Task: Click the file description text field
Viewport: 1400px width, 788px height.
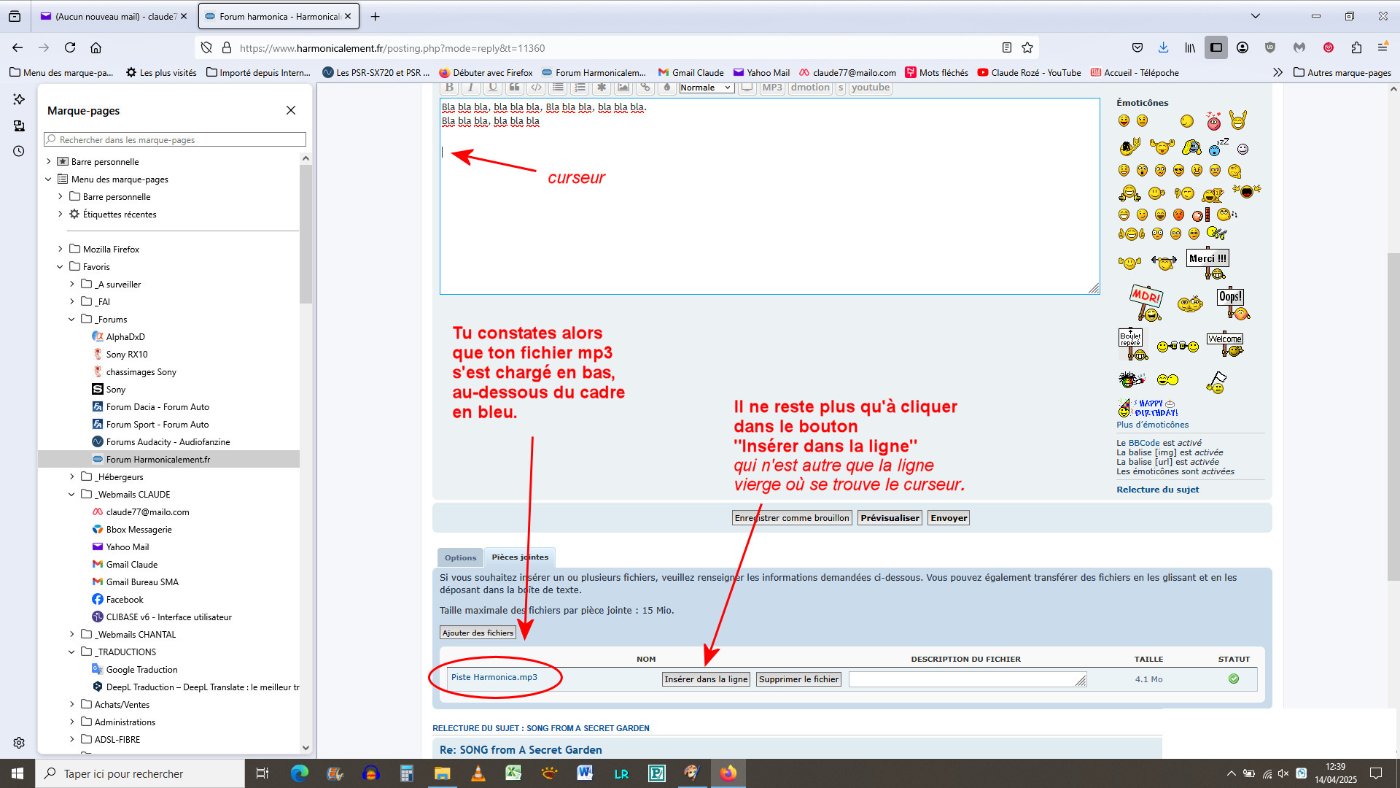Action: pyautogui.click(x=966, y=679)
